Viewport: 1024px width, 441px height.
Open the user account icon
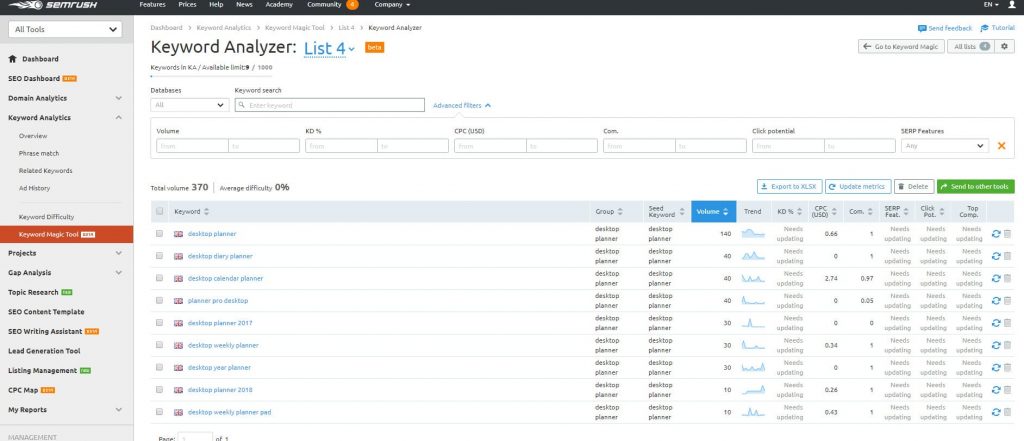(1012, 5)
